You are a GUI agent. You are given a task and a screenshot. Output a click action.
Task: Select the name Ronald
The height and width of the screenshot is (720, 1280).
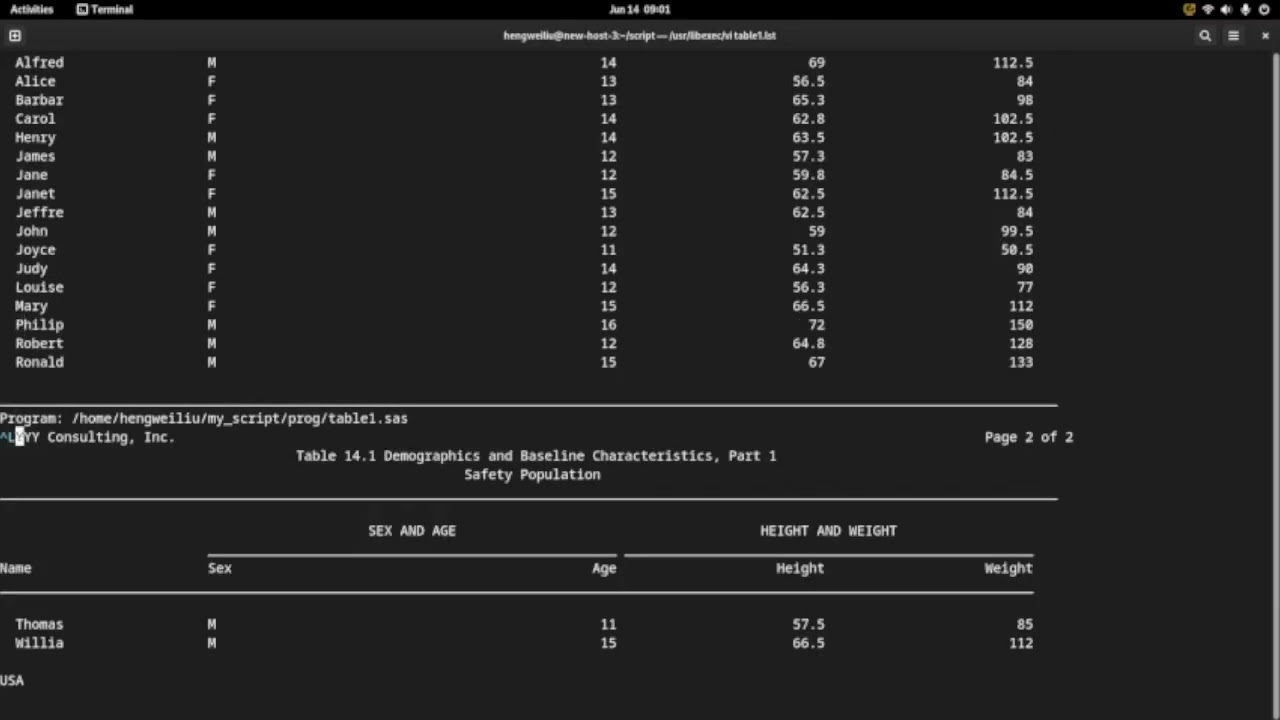(x=39, y=362)
